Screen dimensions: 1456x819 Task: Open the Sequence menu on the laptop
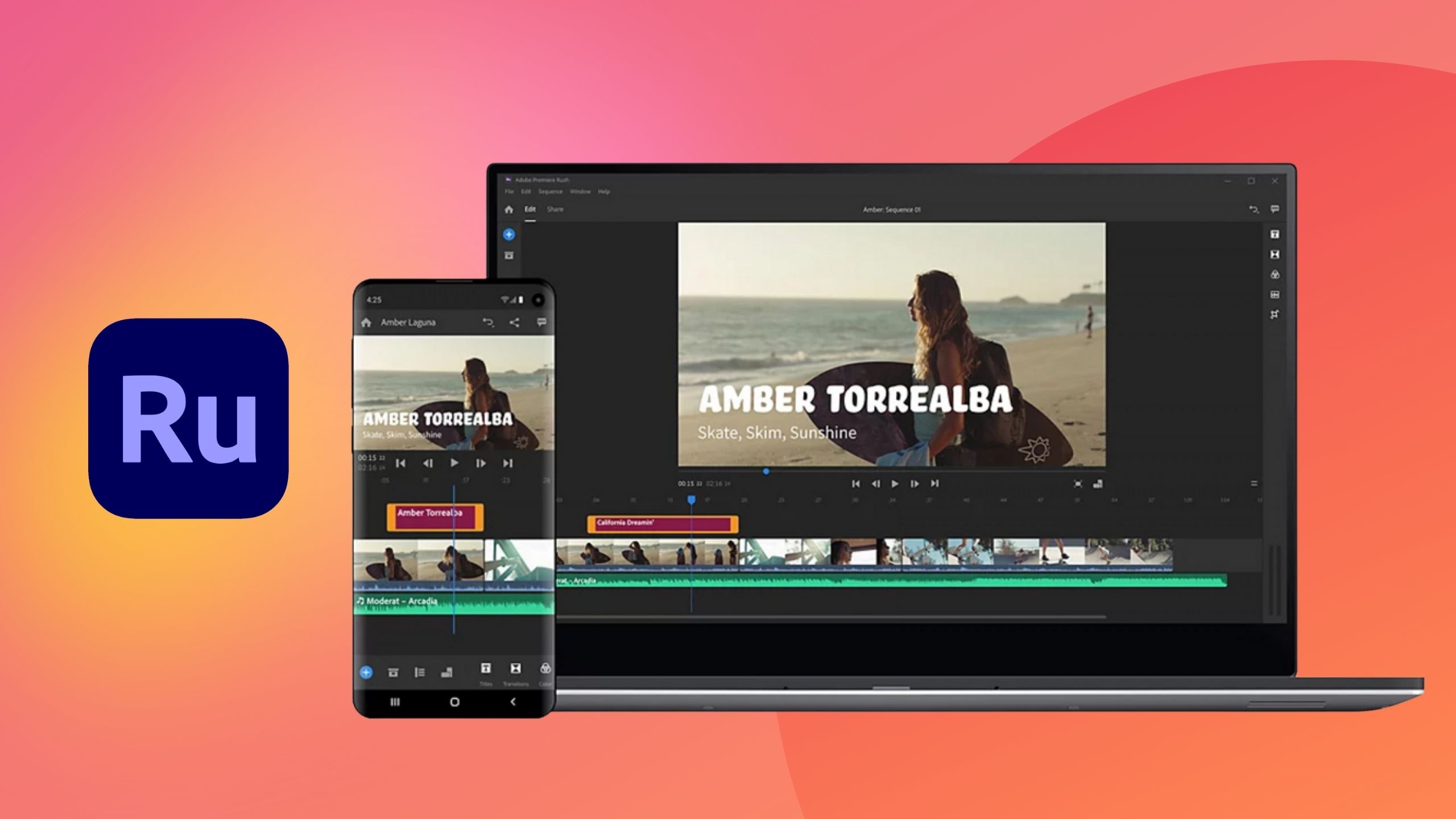[550, 192]
